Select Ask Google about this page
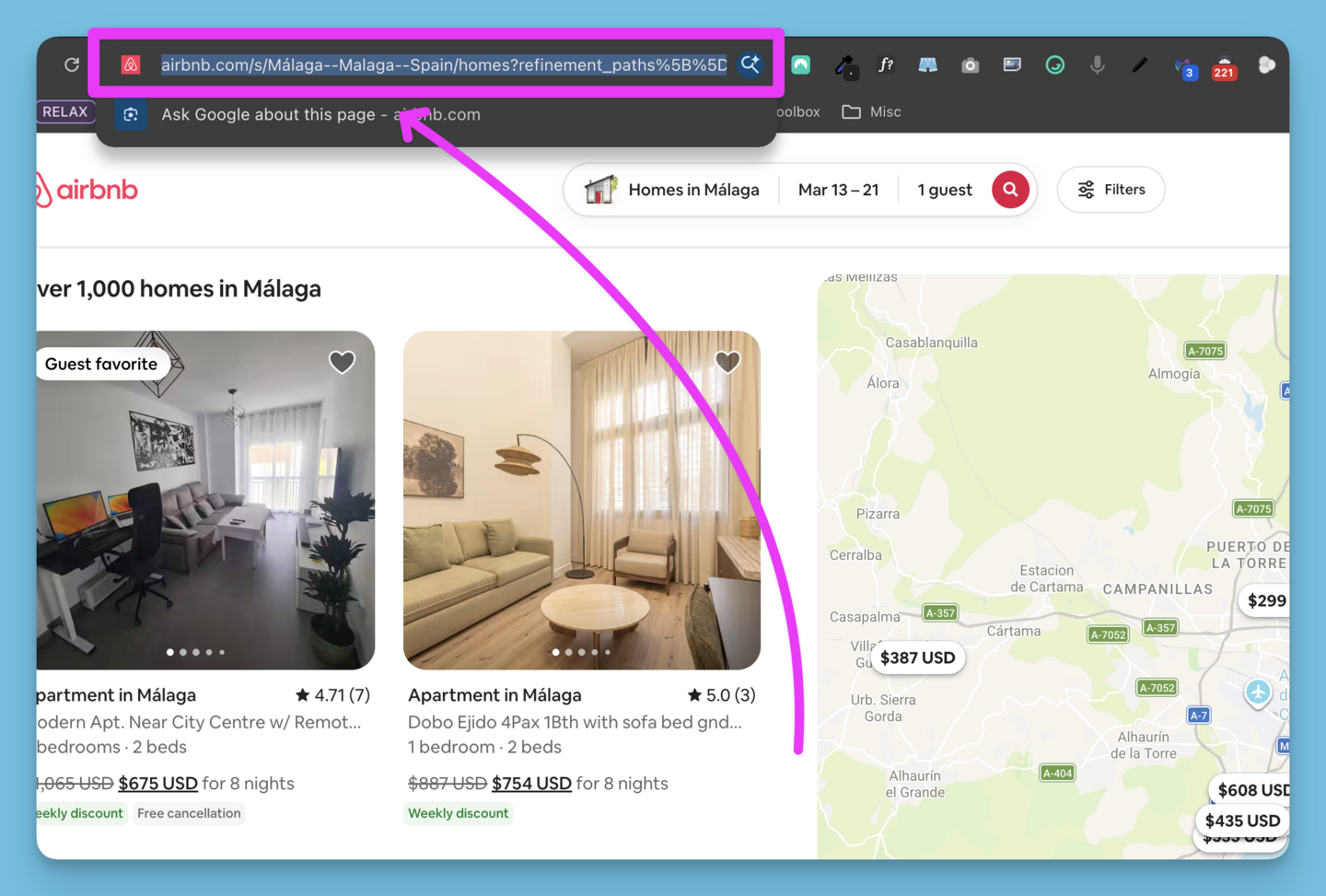The height and width of the screenshot is (896, 1326). click(320, 114)
